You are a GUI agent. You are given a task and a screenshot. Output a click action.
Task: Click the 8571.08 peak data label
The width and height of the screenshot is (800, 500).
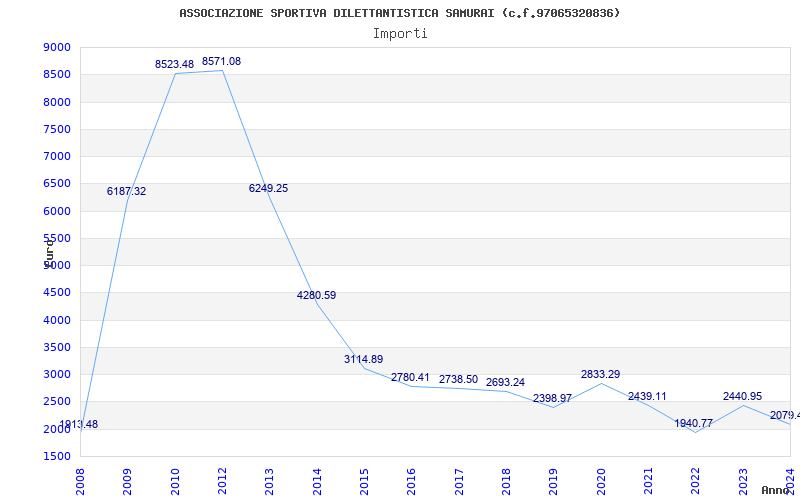point(221,62)
